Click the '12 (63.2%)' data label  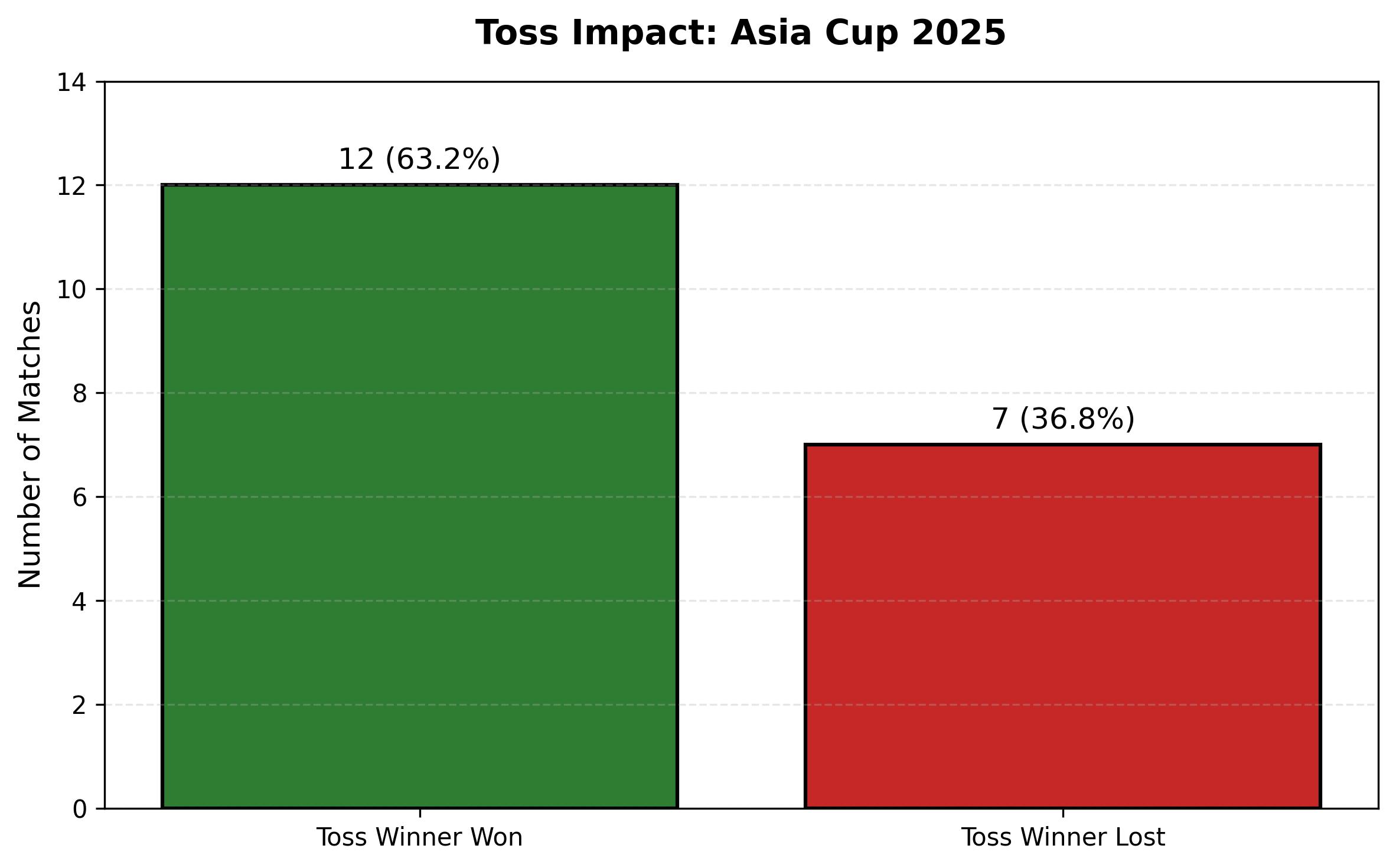[x=419, y=159]
